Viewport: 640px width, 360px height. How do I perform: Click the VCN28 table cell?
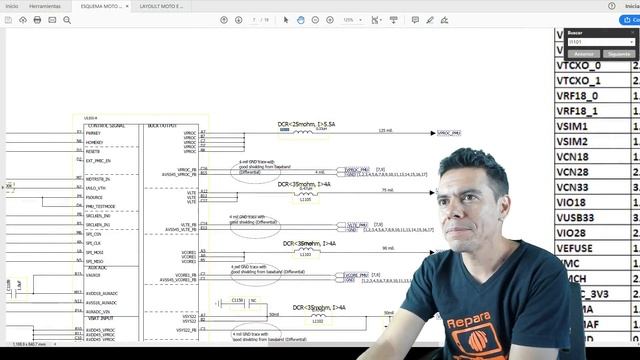pyautogui.click(x=593, y=172)
